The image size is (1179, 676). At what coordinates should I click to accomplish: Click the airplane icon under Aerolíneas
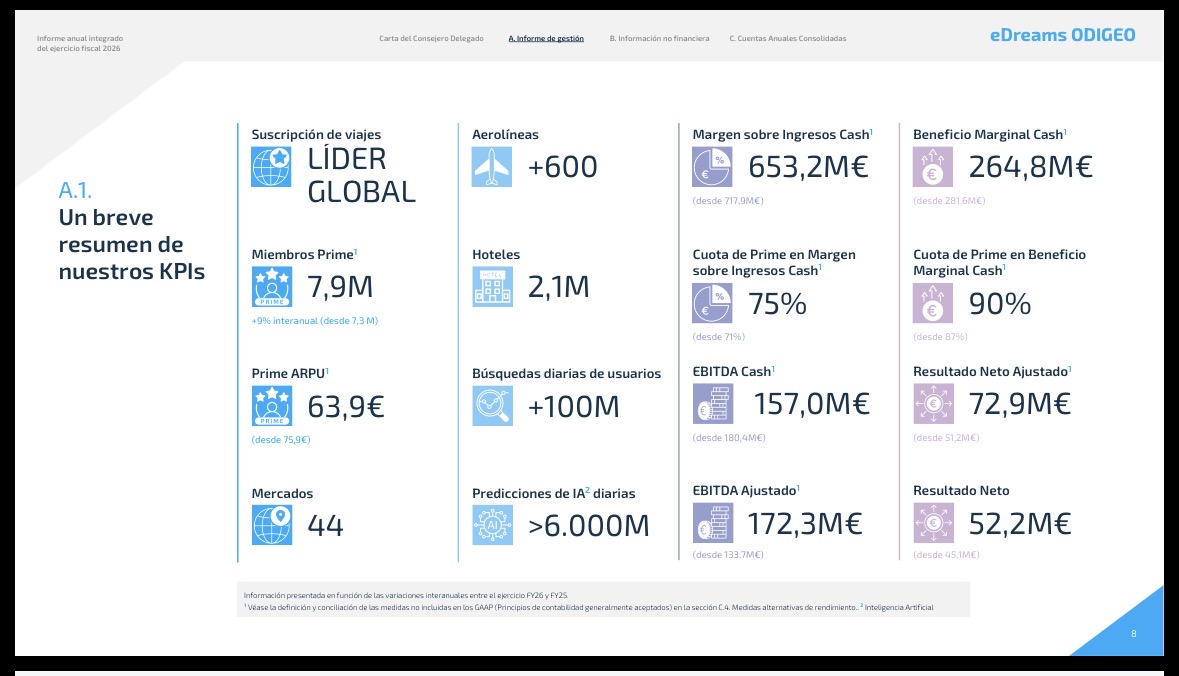pyautogui.click(x=492, y=167)
